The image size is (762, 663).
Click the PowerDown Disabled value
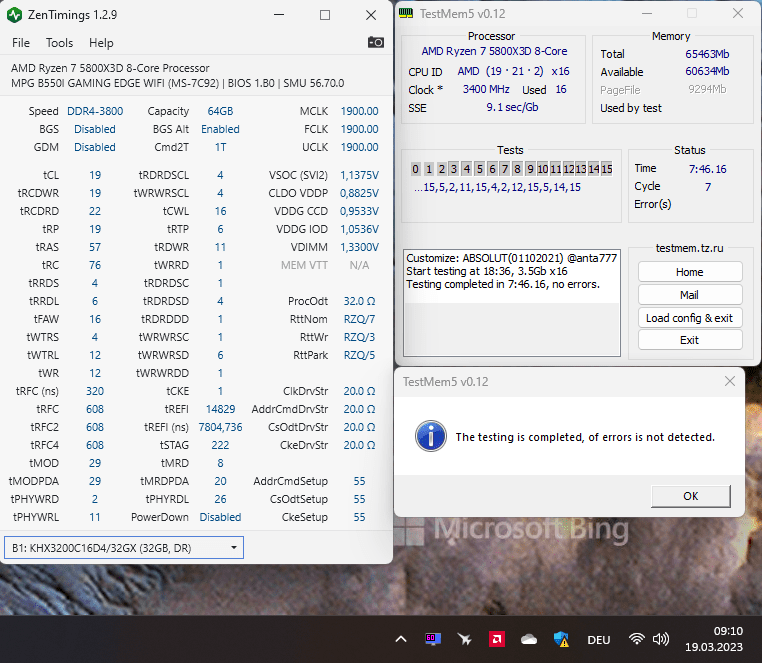220,517
